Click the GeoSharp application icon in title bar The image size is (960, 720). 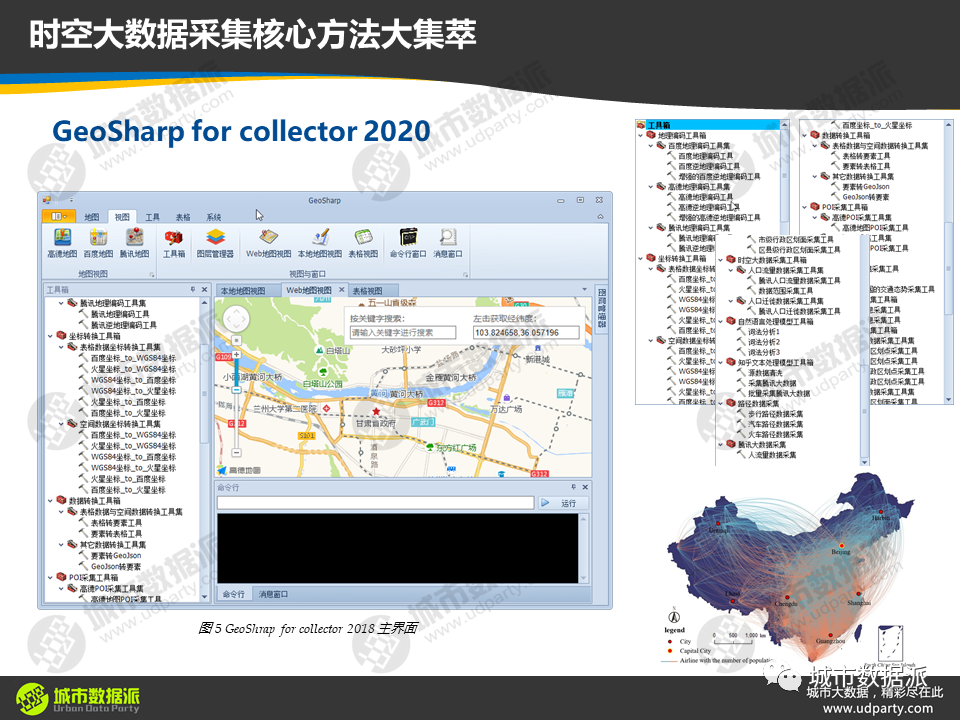point(47,200)
